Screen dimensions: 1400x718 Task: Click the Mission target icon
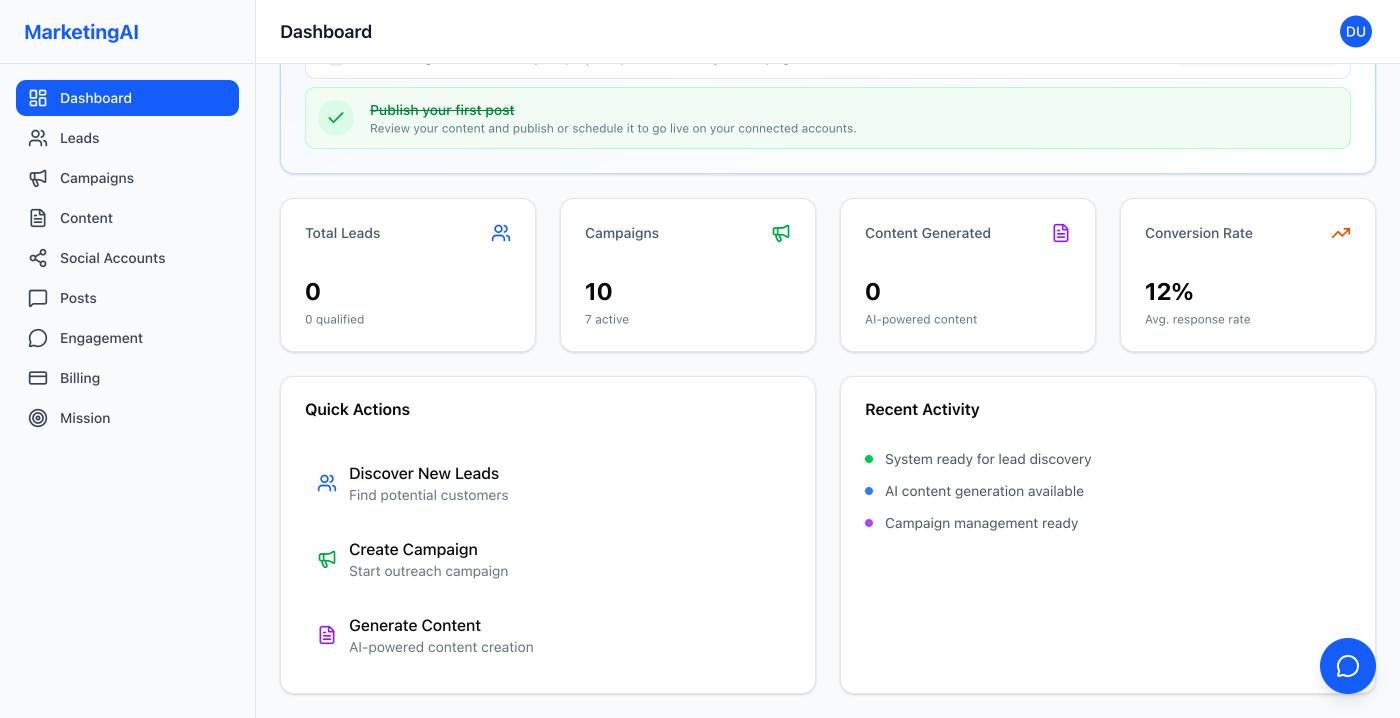point(38,418)
